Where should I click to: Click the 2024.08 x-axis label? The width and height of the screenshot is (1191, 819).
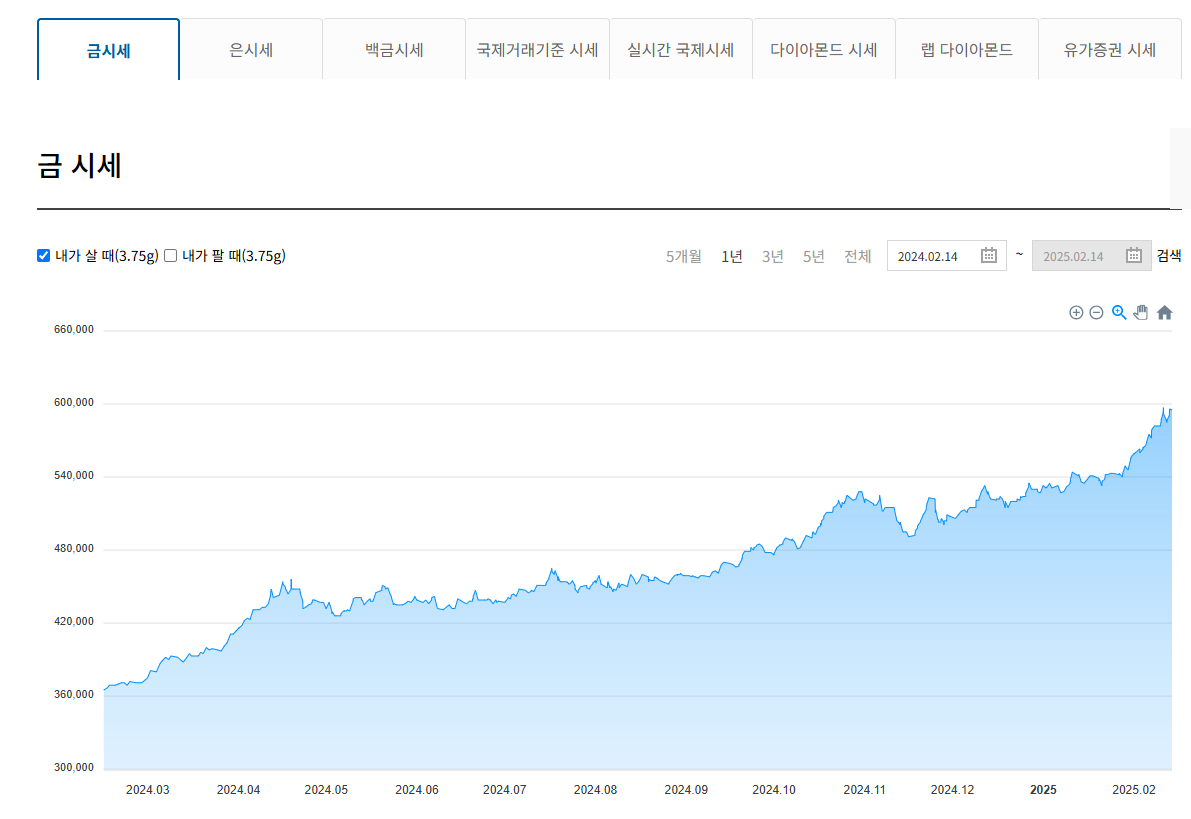596,790
